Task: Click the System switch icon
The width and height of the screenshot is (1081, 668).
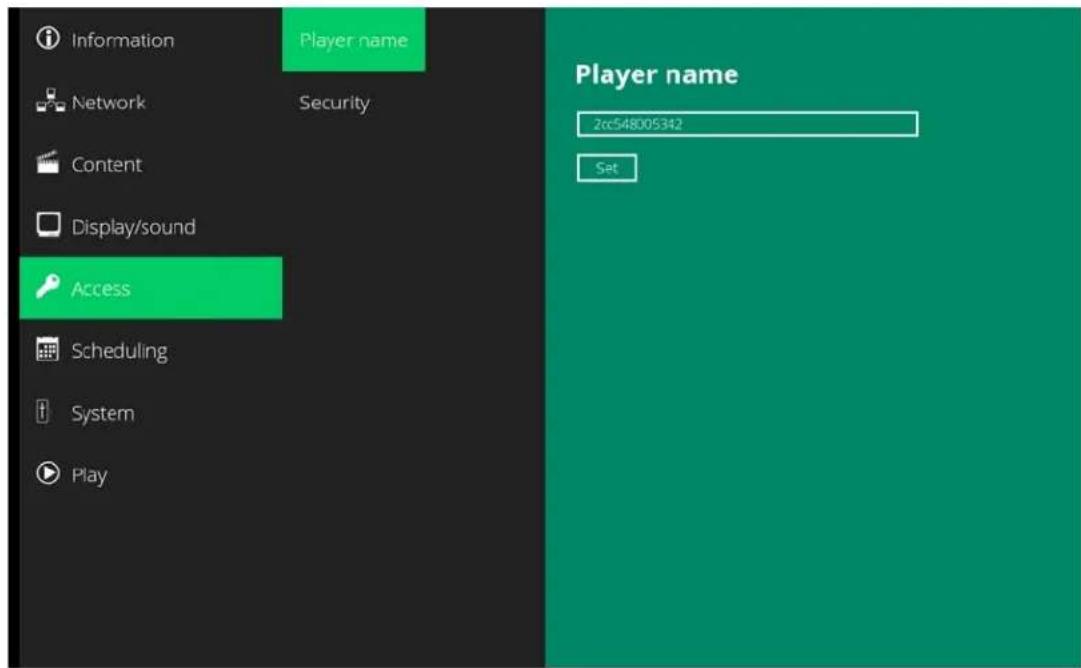Action: [43, 412]
